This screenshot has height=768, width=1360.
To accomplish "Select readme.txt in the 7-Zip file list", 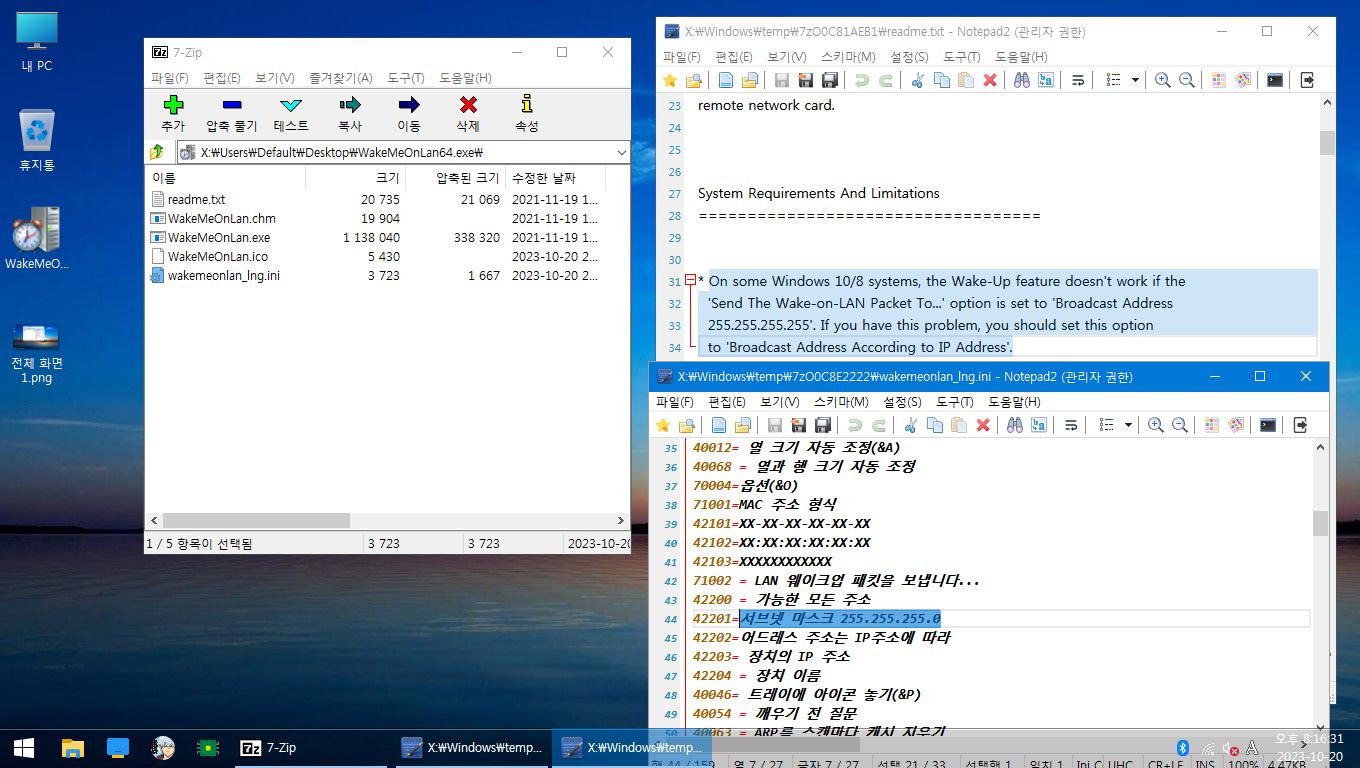I will (x=196, y=200).
